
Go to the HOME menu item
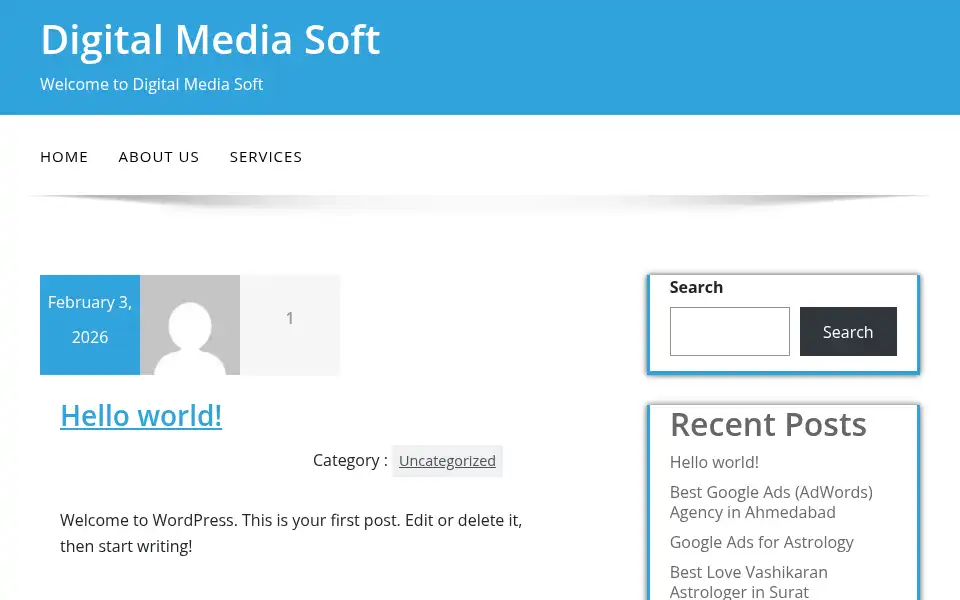pyautogui.click(x=64, y=157)
